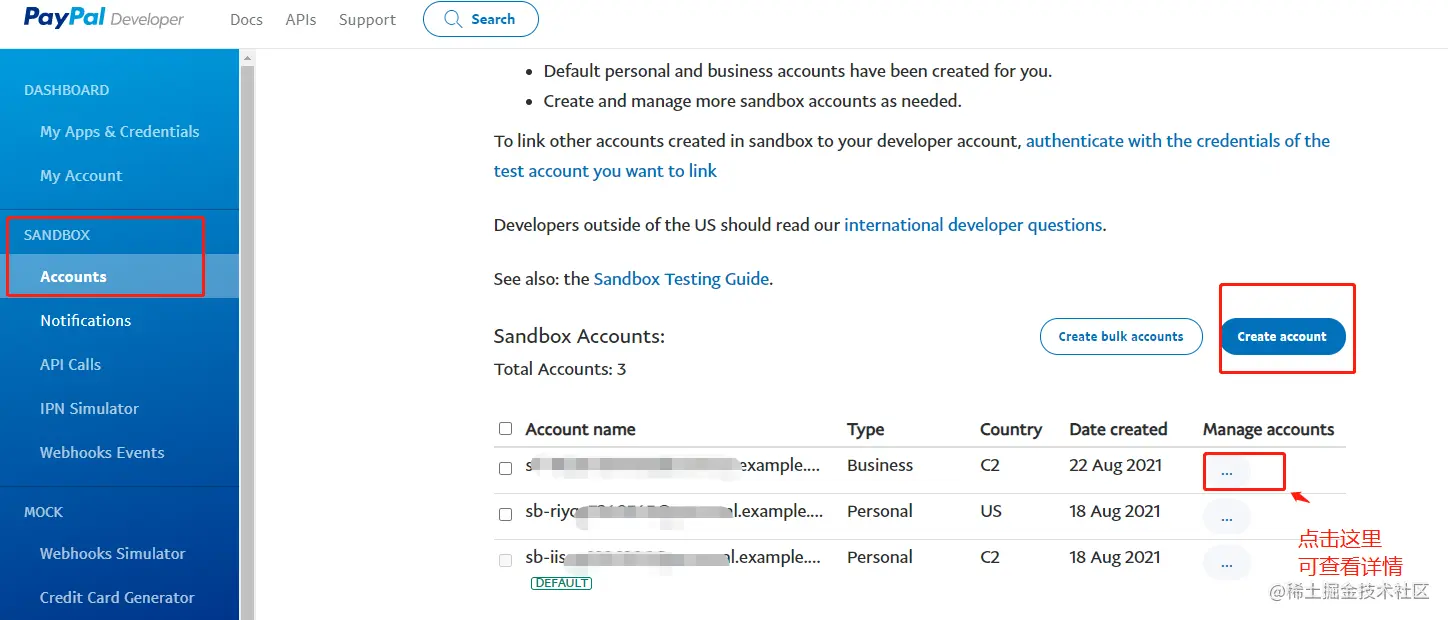Open the APIs menu
Screen dimensions: 1448x620
[301, 19]
